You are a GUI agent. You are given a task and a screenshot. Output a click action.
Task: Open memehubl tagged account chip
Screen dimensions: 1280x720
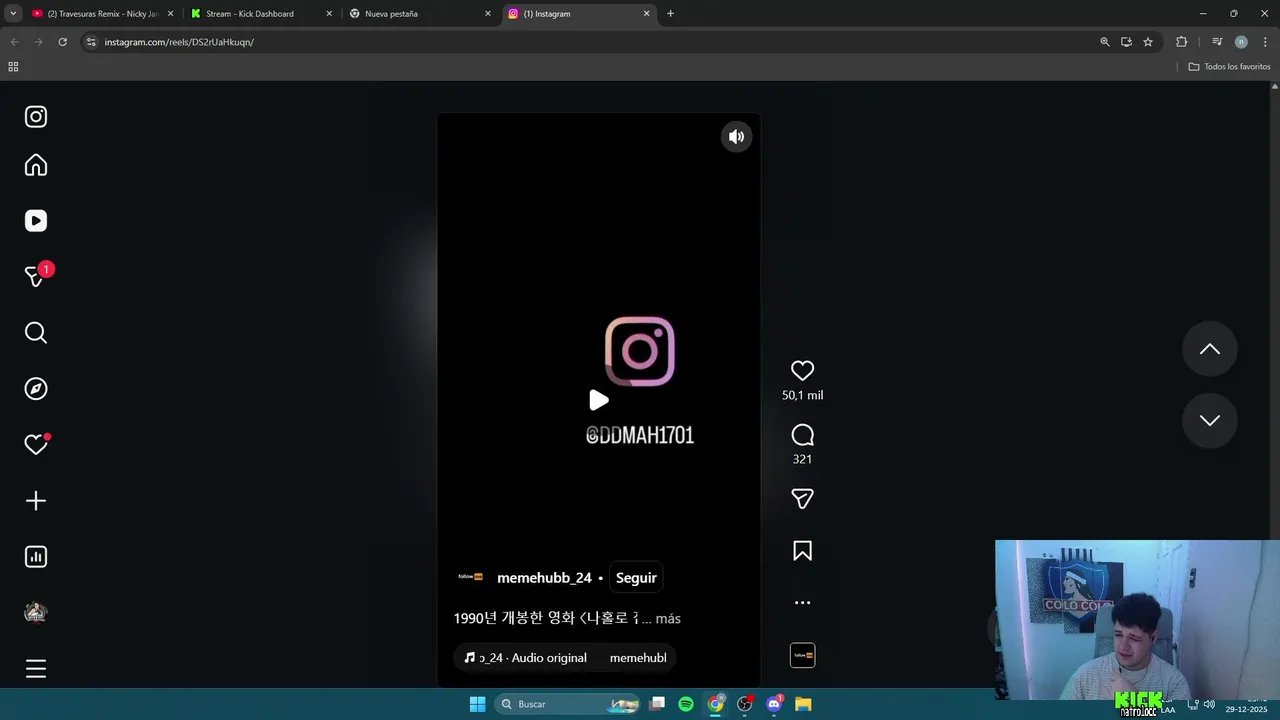tap(638, 658)
